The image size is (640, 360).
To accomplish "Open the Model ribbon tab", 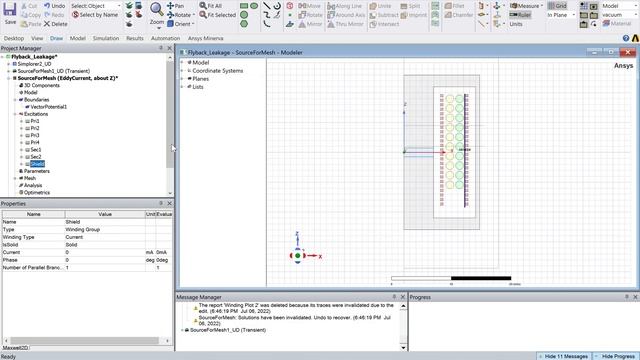I will click(x=78, y=38).
